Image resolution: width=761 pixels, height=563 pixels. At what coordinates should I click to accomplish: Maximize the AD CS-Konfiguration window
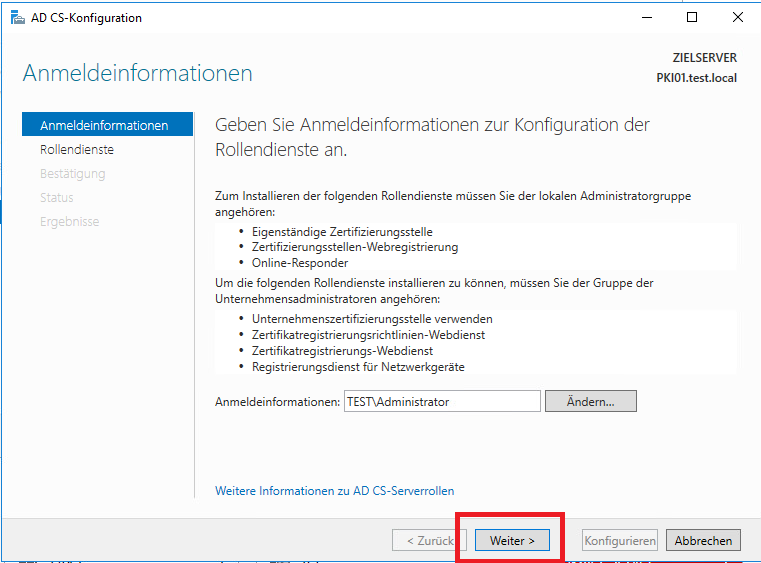pyautogui.click(x=692, y=18)
